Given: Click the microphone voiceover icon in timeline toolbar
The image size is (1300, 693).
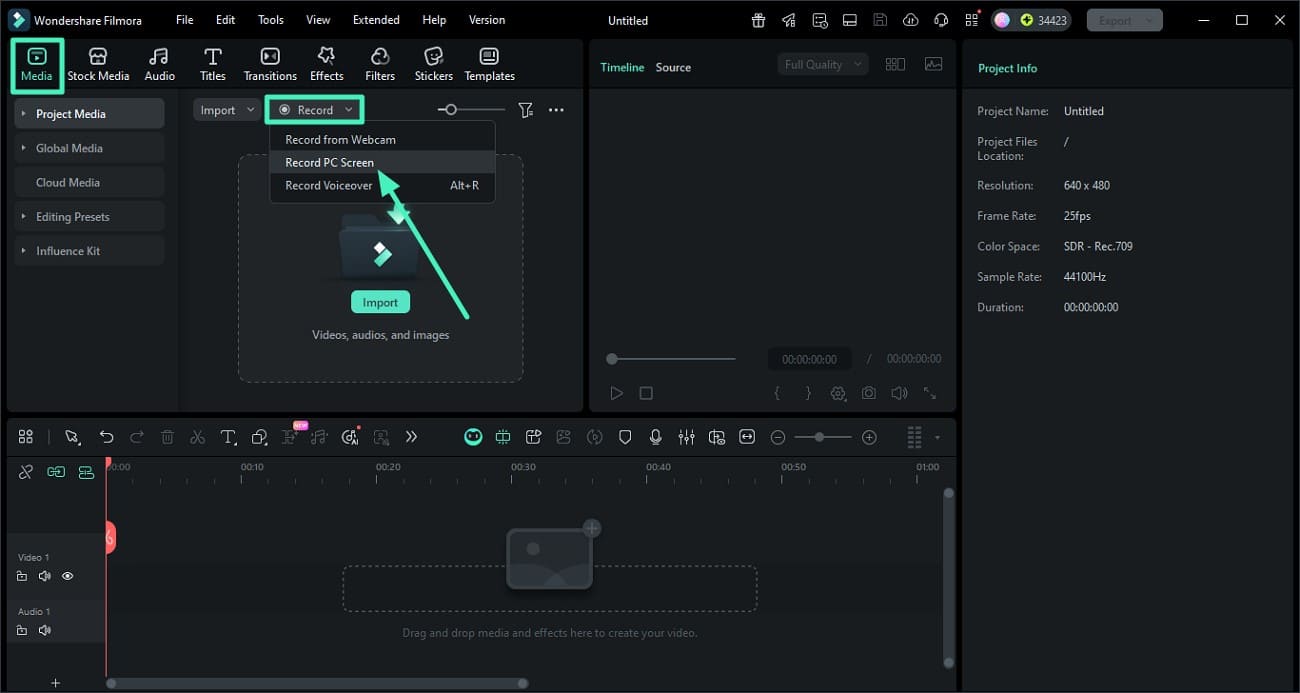Looking at the screenshot, I should pyautogui.click(x=656, y=437).
